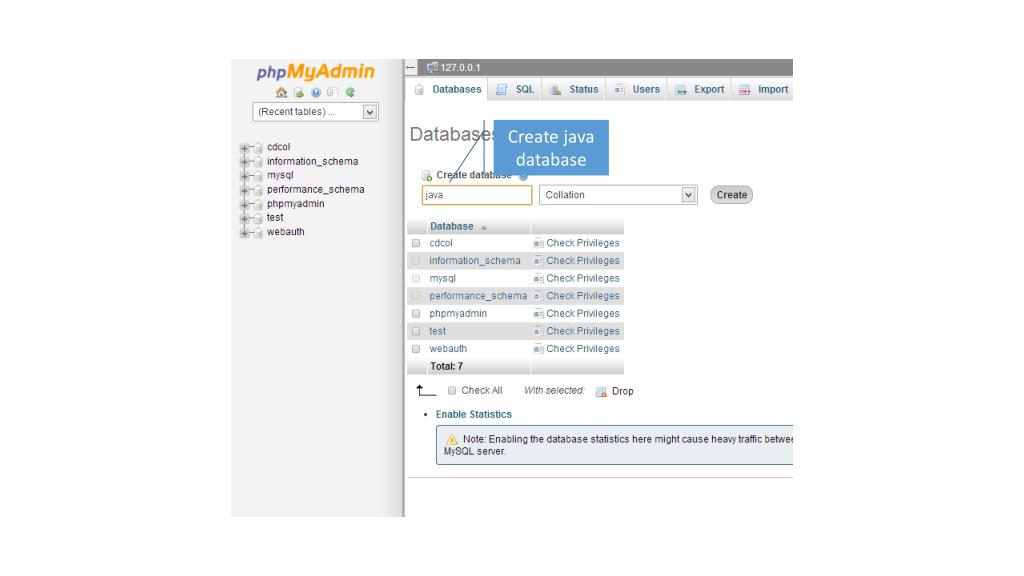Click sort arrow beside Database header
The height and width of the screenshot is (576, 1024).
tap(484, 227)
